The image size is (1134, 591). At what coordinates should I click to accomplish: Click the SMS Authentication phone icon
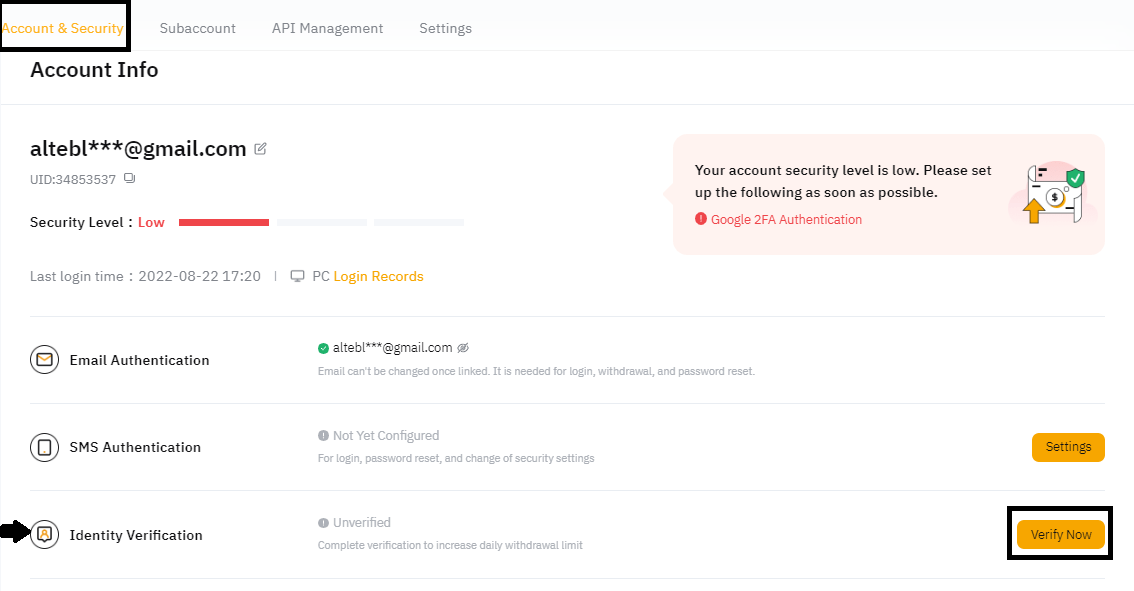click(x=44, y=447)
